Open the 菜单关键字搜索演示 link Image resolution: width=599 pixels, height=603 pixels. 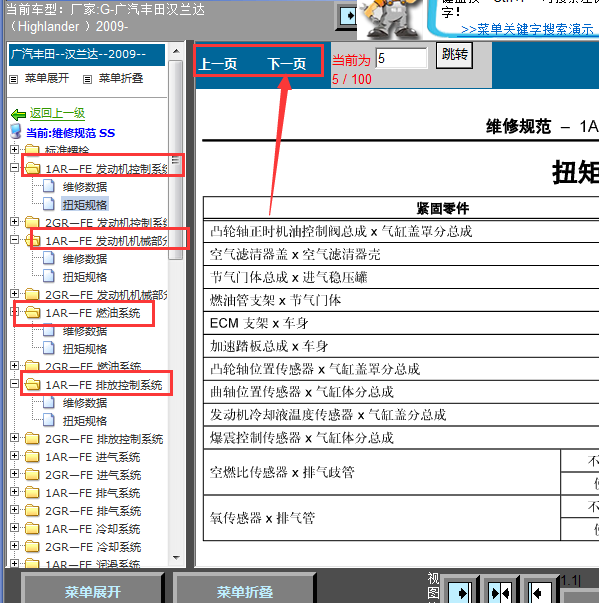527,29
